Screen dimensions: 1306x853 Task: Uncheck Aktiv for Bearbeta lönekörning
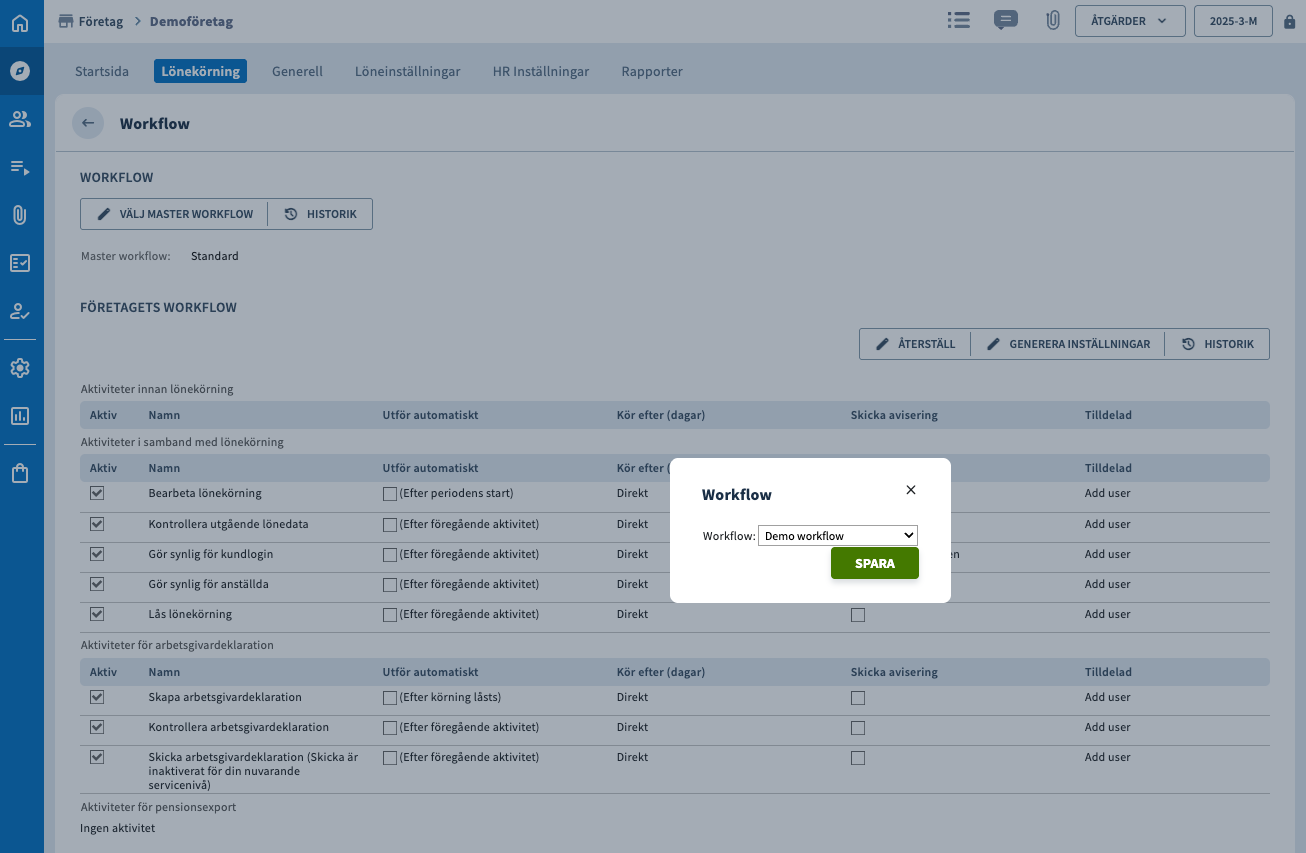[x=97, y=493]
